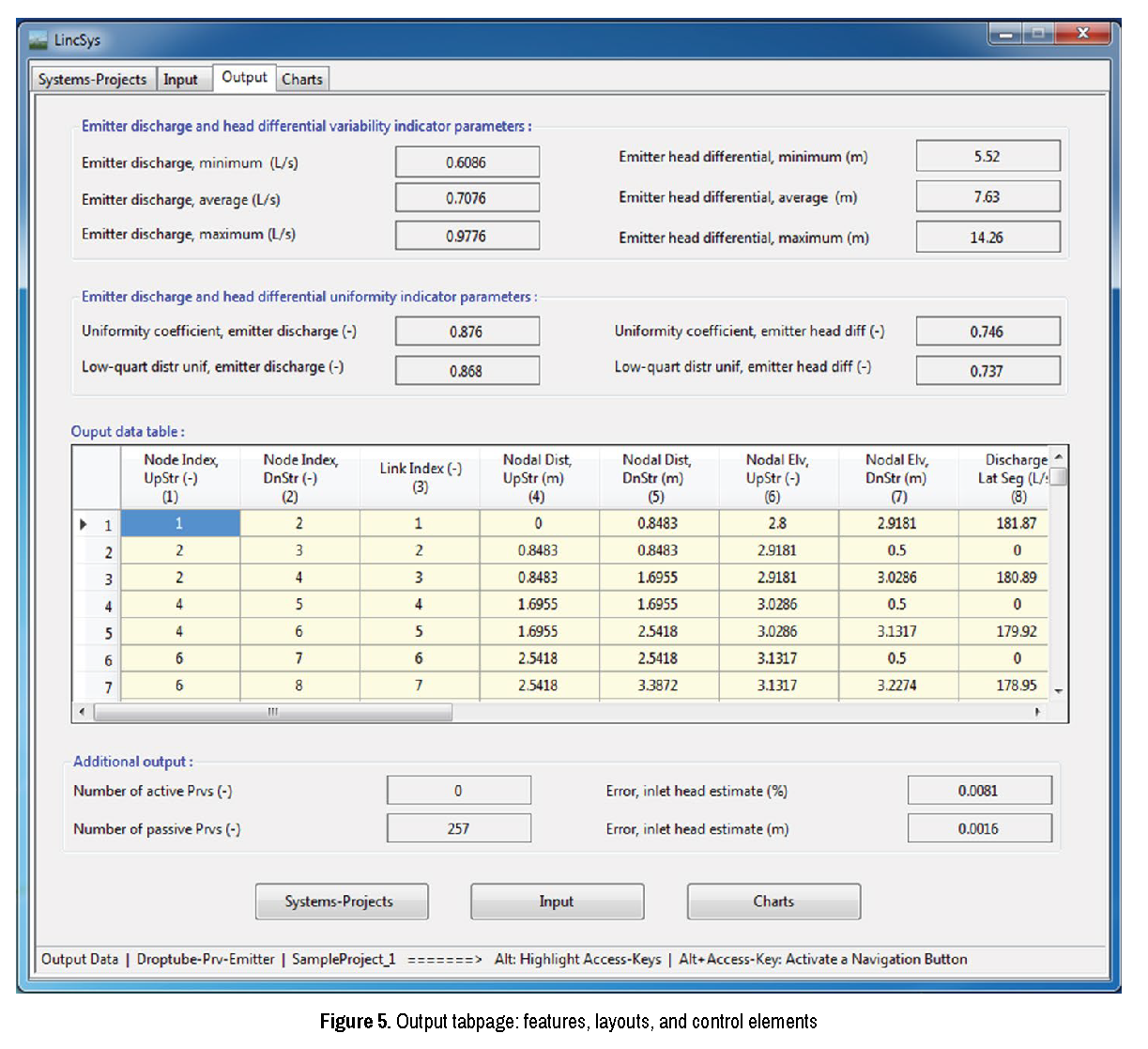Open the Input tab

click(180, 80)
